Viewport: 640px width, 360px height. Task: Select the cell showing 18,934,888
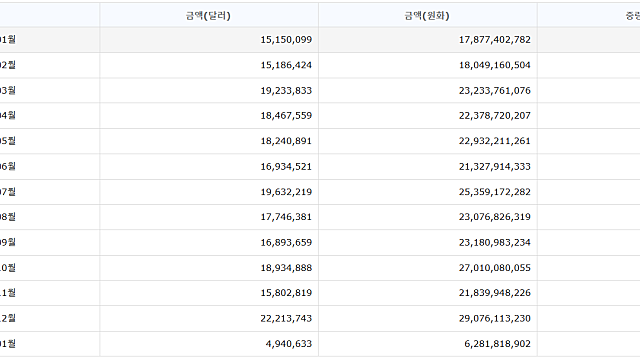209,268
